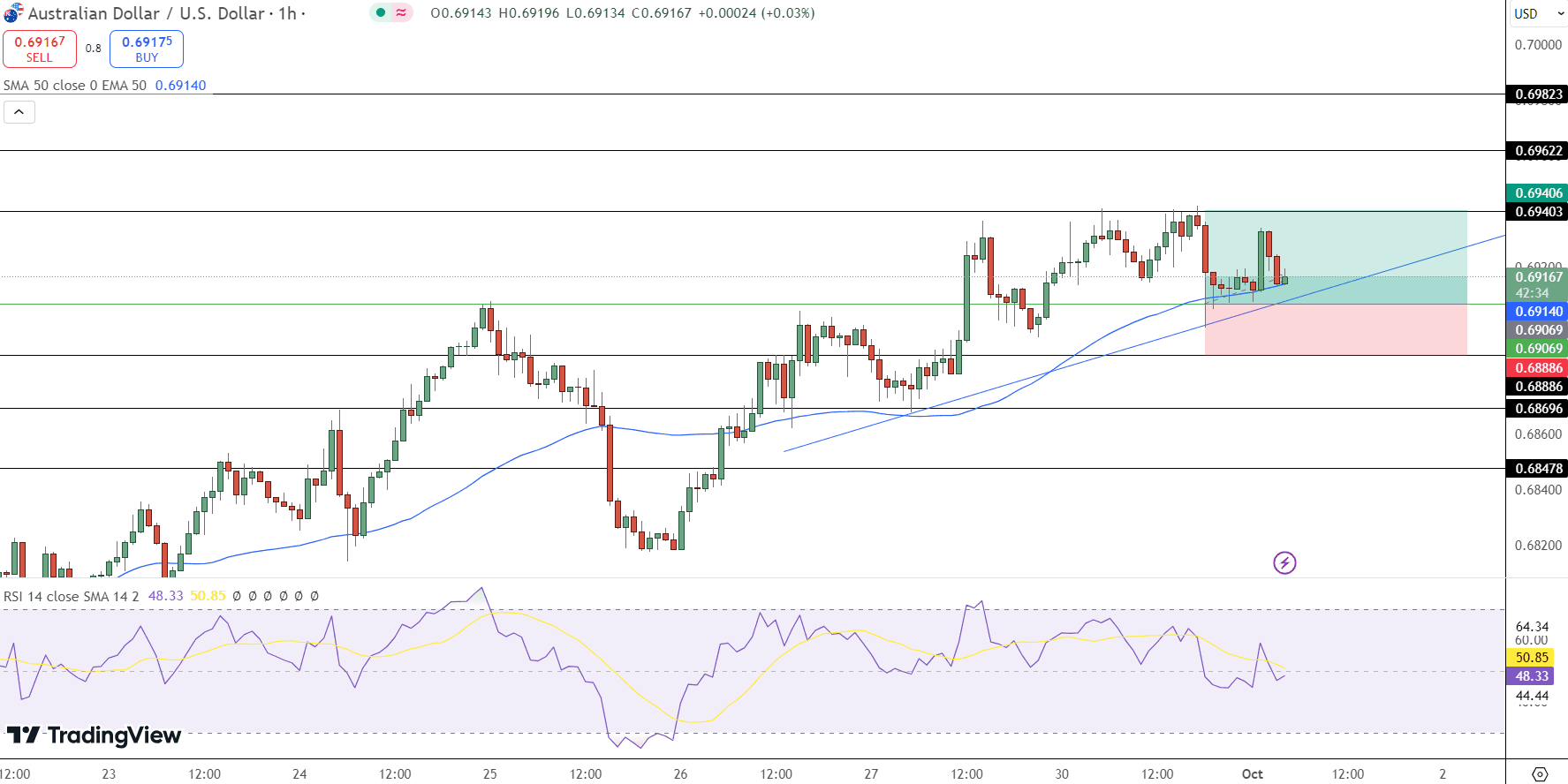Image resolution: width=1568 pixels, height=784 pixels.
Task: Click the BUY 0.69175 button
Action: 147,49
